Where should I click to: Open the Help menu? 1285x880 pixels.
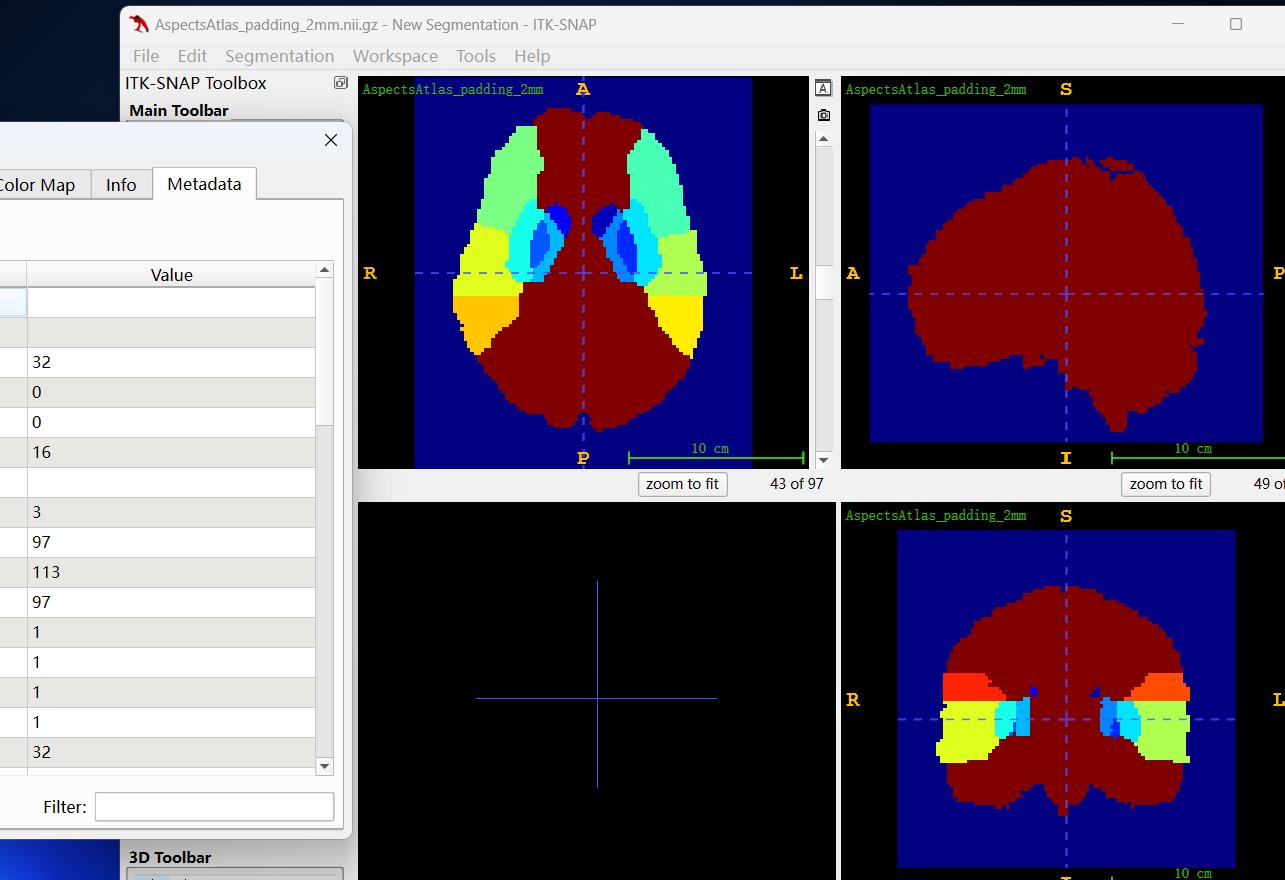pos(532,56)
